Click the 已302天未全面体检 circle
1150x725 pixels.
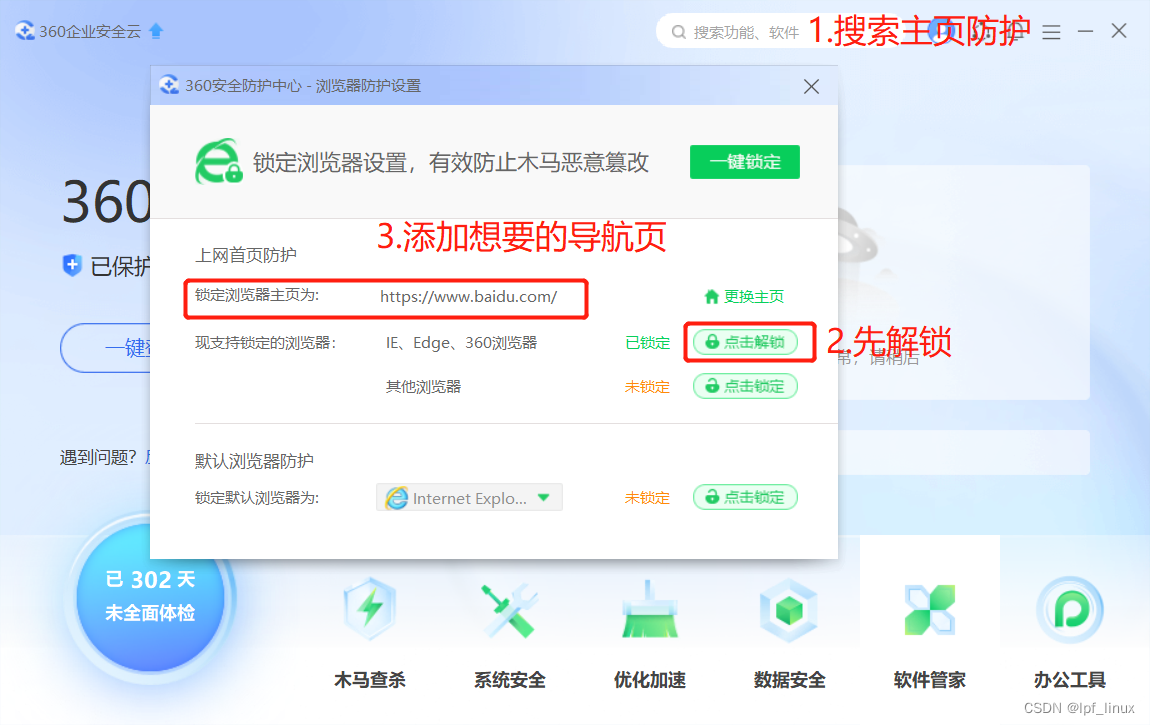point(150,596)
